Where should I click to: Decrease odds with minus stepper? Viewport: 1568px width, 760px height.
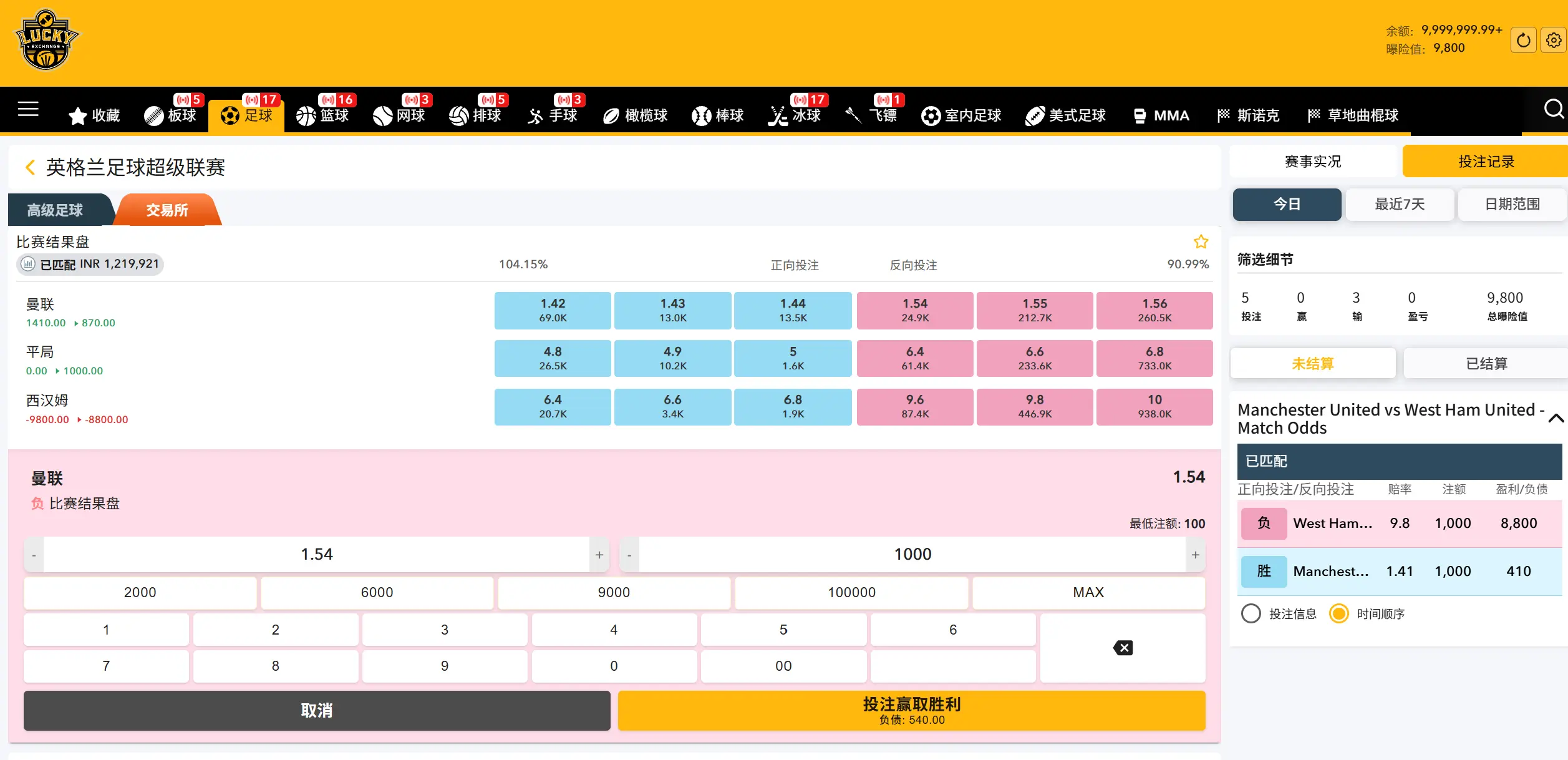(34, 555)
